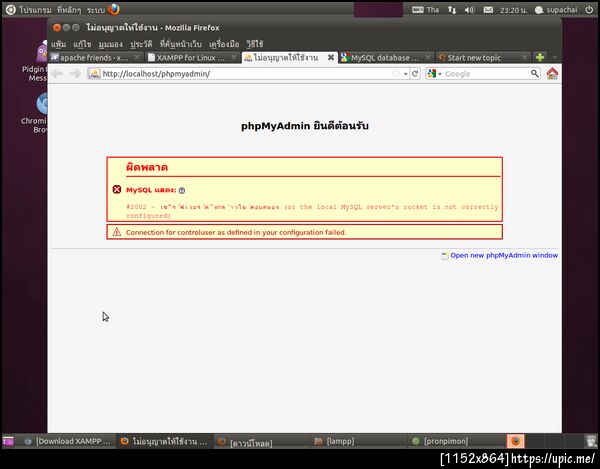This screenshot has height=469, width=600.
Task: Open the supachai user menu
Action: [556, 10]
